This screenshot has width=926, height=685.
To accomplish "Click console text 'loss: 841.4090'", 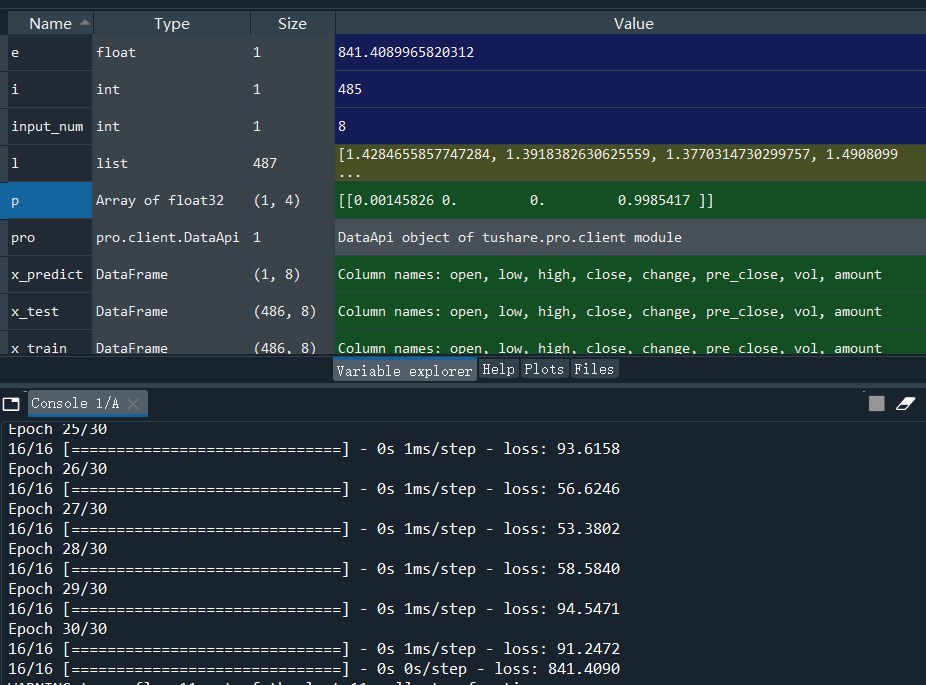I will point(557,669).
